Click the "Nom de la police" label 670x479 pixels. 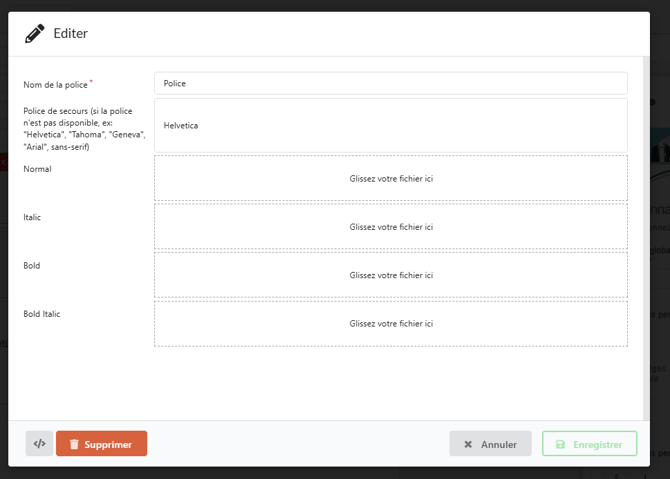(55, 85)
